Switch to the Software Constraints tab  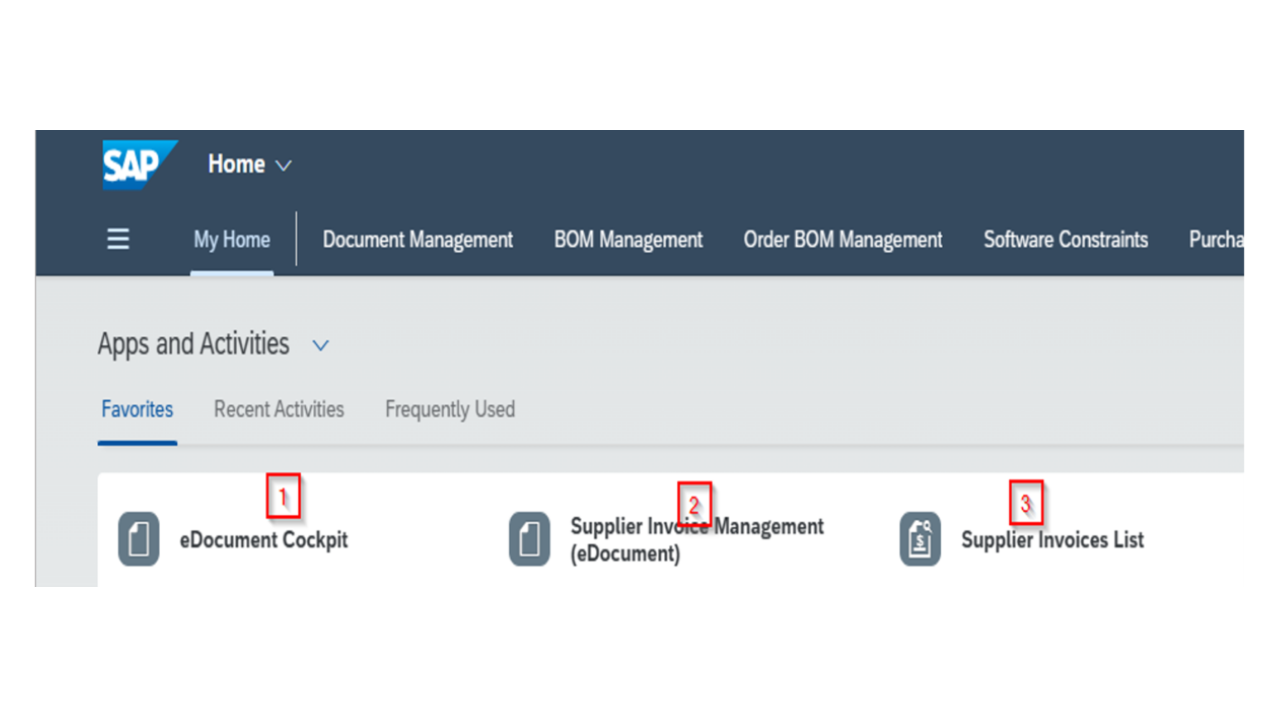(x=1065, y=239)
